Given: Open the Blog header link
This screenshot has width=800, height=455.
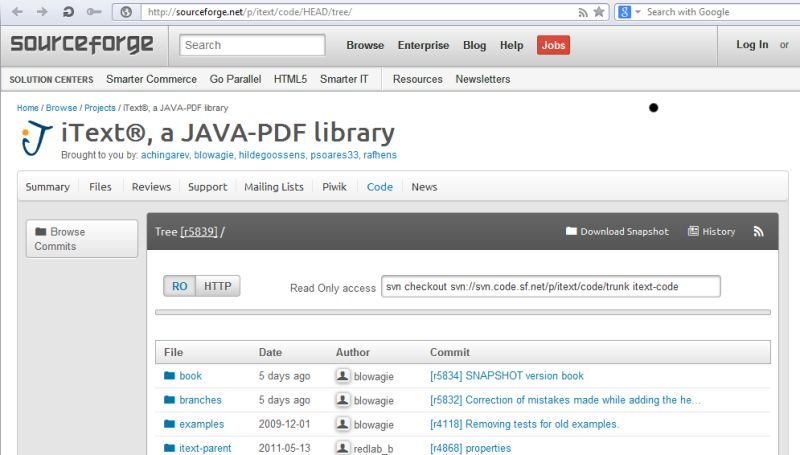Looking at the screenshot, I should pos(474,45).
